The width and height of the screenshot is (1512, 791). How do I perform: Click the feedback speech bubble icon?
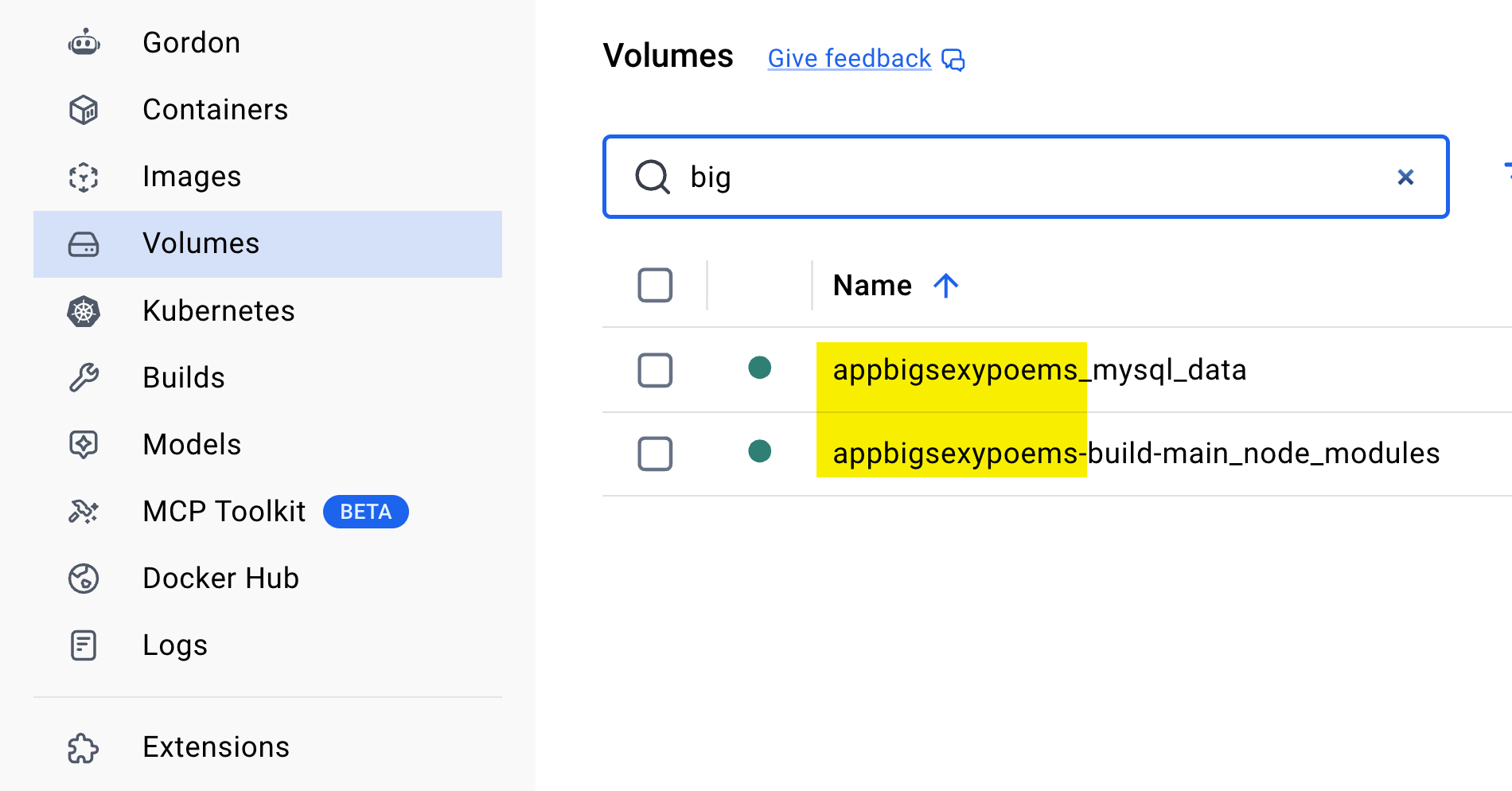953,60
